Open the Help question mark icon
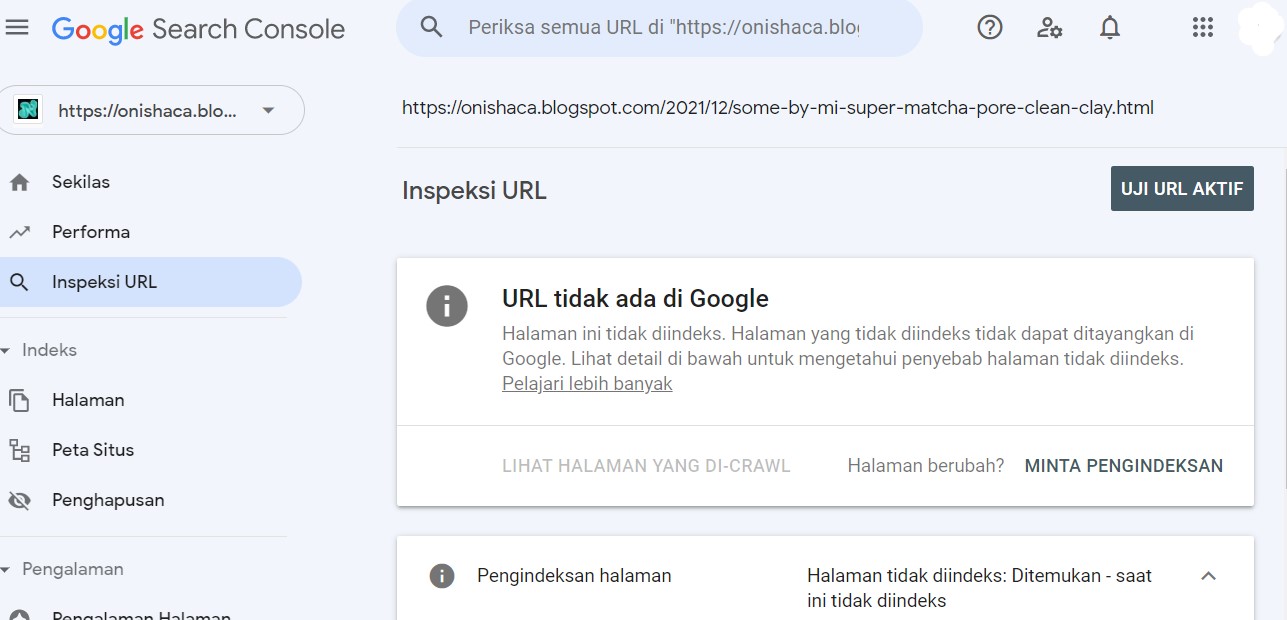The height and width of the screenshot is (620, 1287). (989, 28)
